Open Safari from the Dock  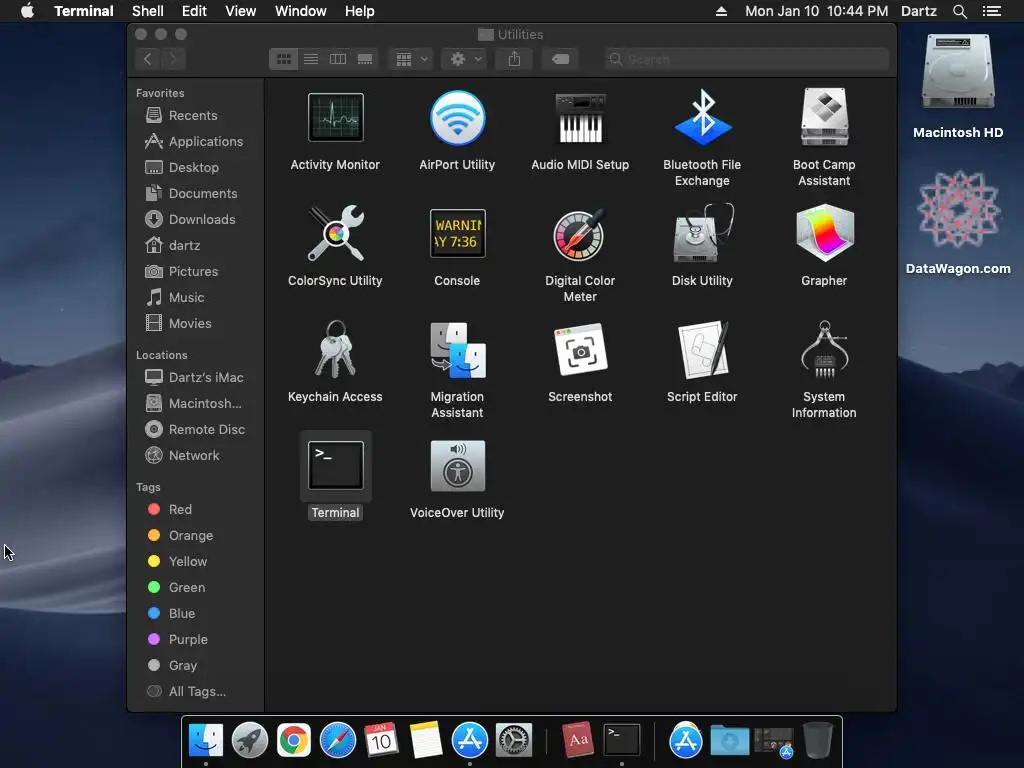(x=338, y=740)
